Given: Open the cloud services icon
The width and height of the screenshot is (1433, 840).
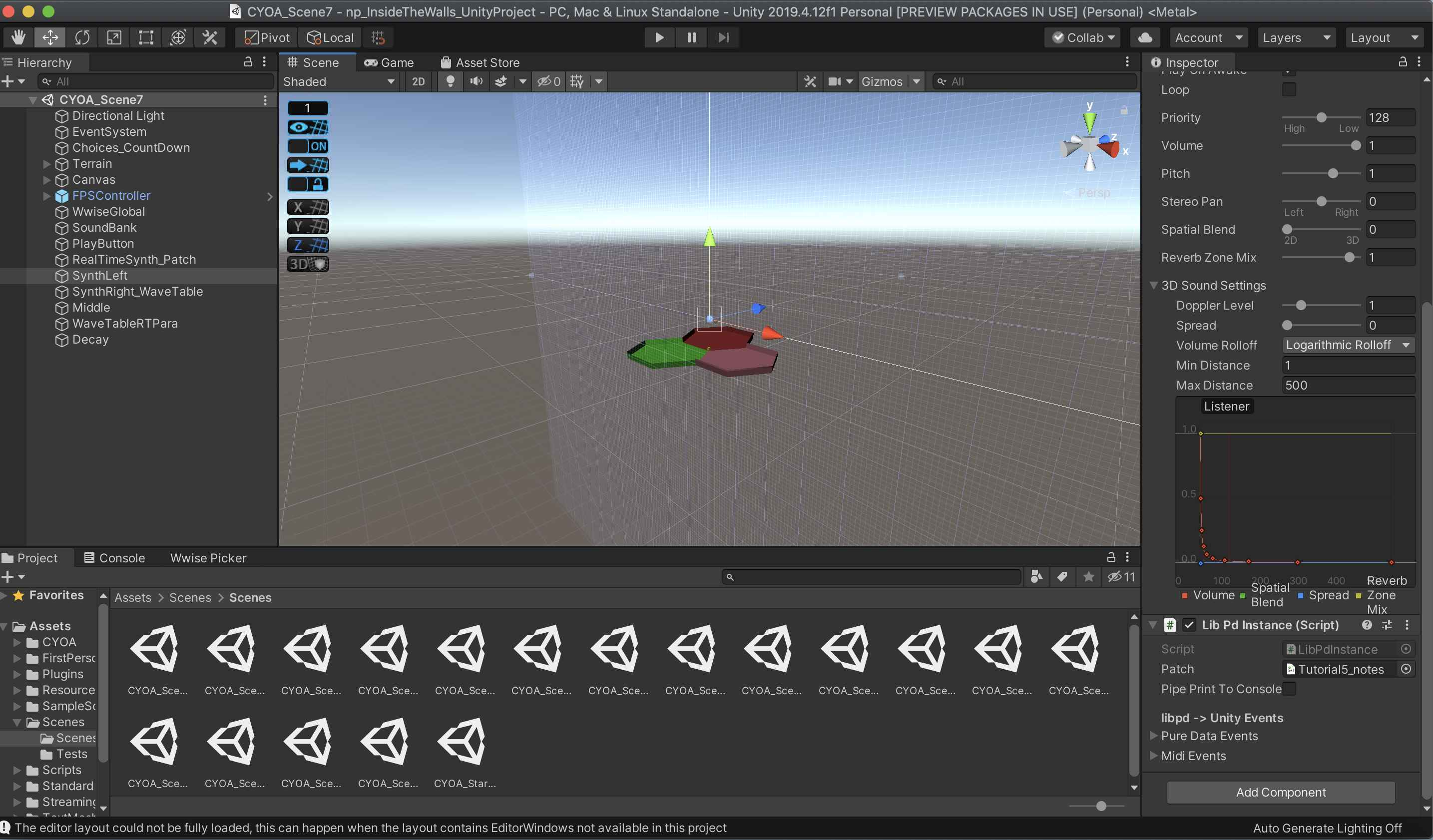Looking at the screenshot, I should [1145, 37].
